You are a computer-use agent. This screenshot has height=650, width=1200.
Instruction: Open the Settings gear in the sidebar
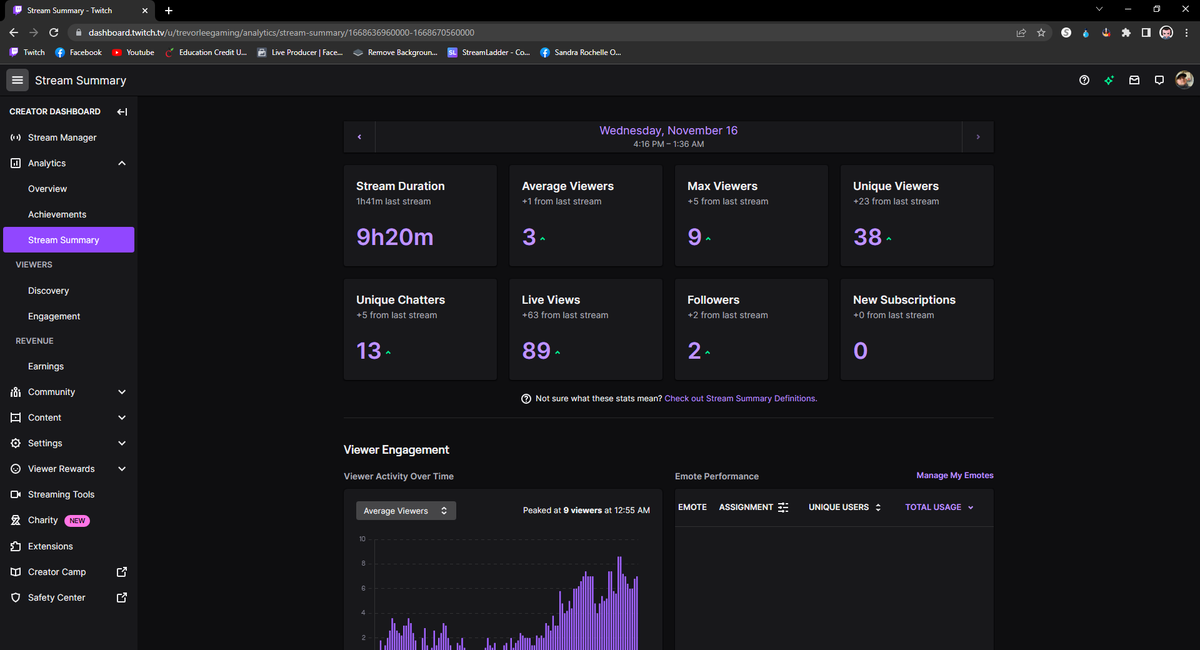[16, 443]
